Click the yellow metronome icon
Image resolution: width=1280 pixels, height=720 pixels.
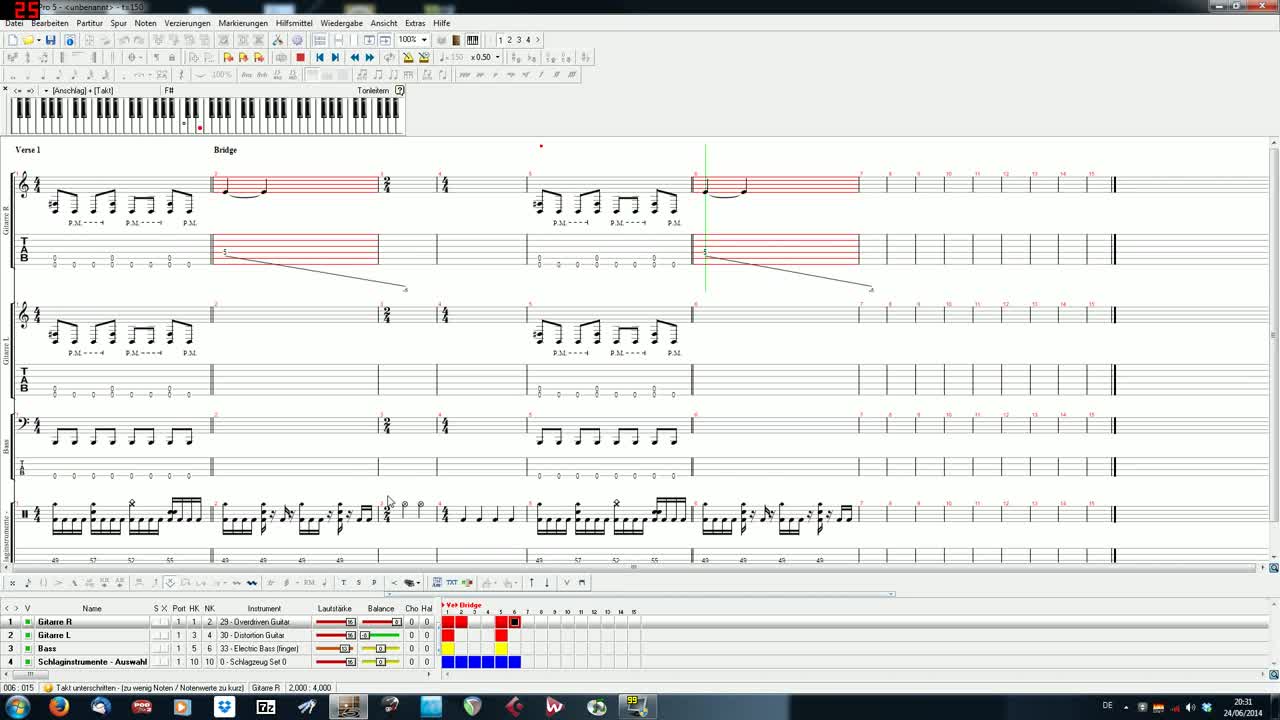[408, 57]
